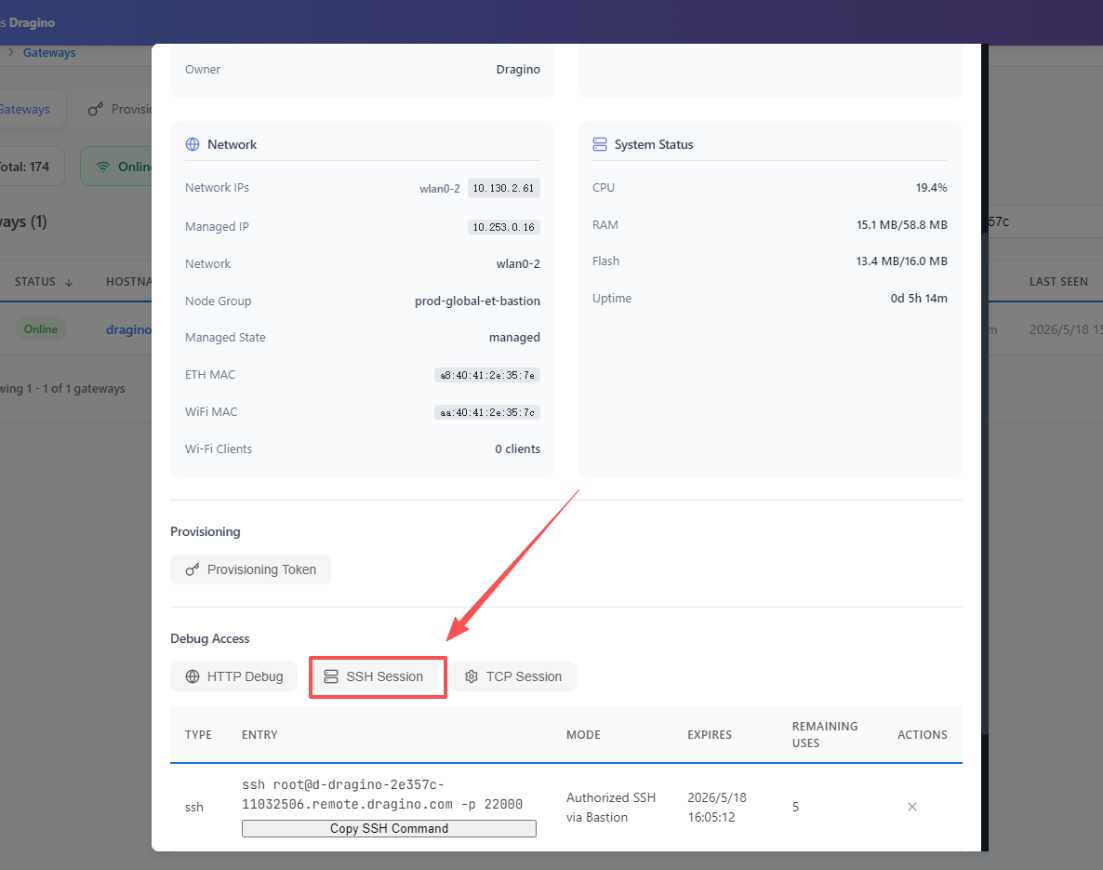
Task: Click the Node Group value prod-global-et-bastion
Action: coord(477,301)
